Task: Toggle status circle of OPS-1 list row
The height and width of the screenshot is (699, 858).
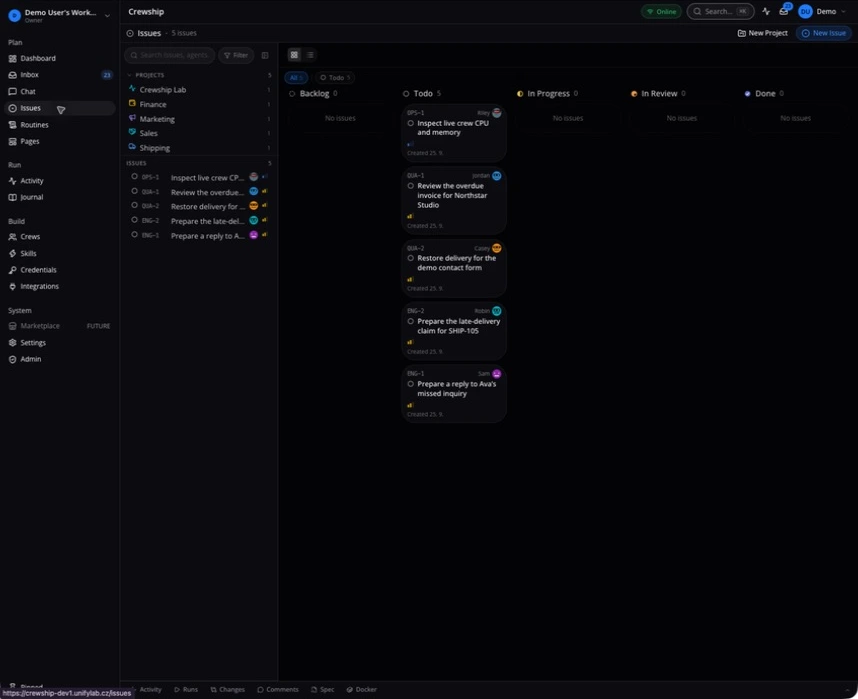Action: click(x=134, y=177)
